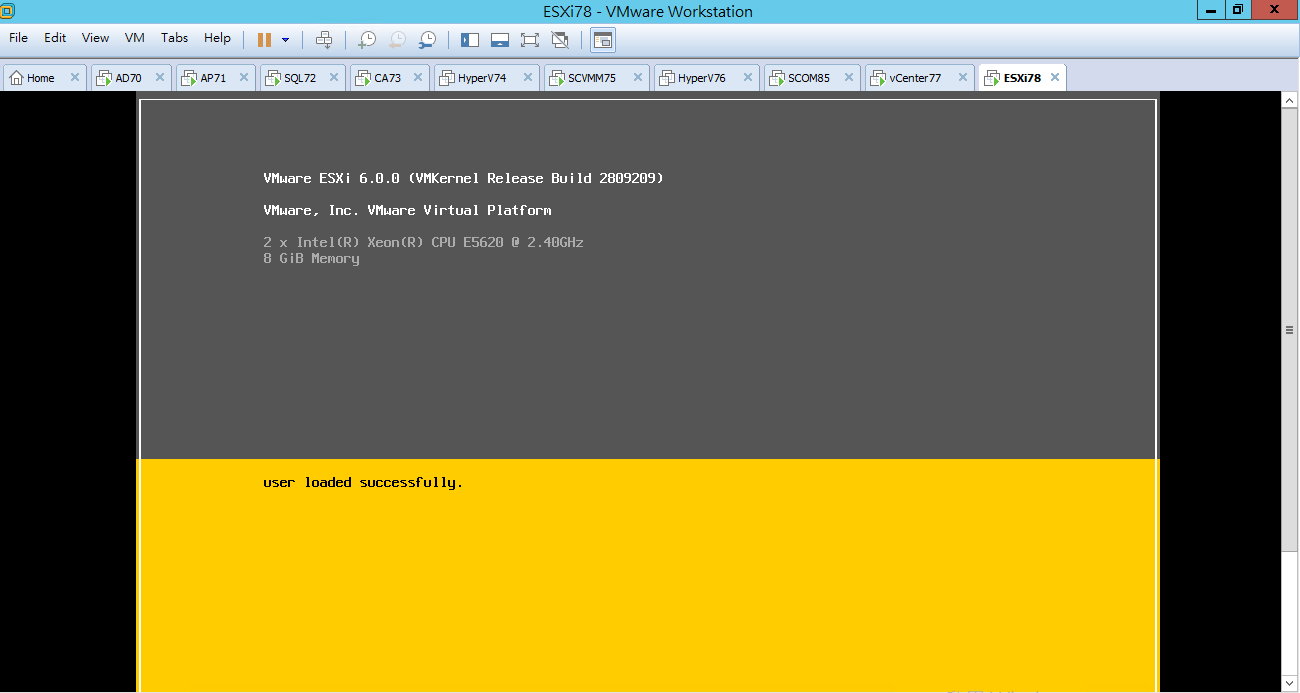Click the scrollbar up arrow
1300x693 pixels.
(x=1290, y=99)
